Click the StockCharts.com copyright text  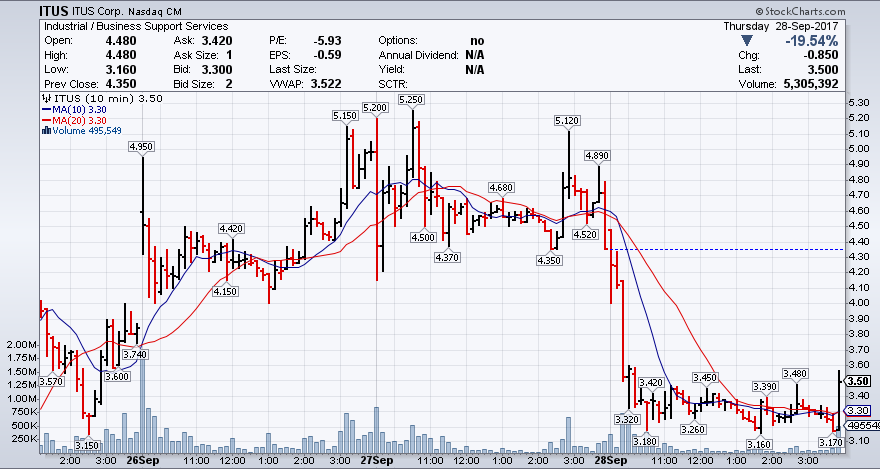point(829,10)
